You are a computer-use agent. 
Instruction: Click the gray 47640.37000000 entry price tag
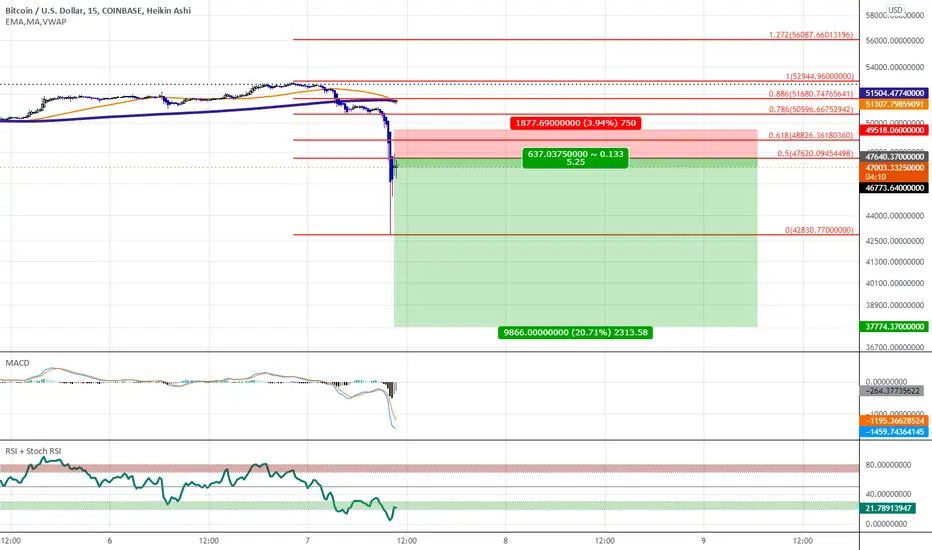click(x=895, y=157)
